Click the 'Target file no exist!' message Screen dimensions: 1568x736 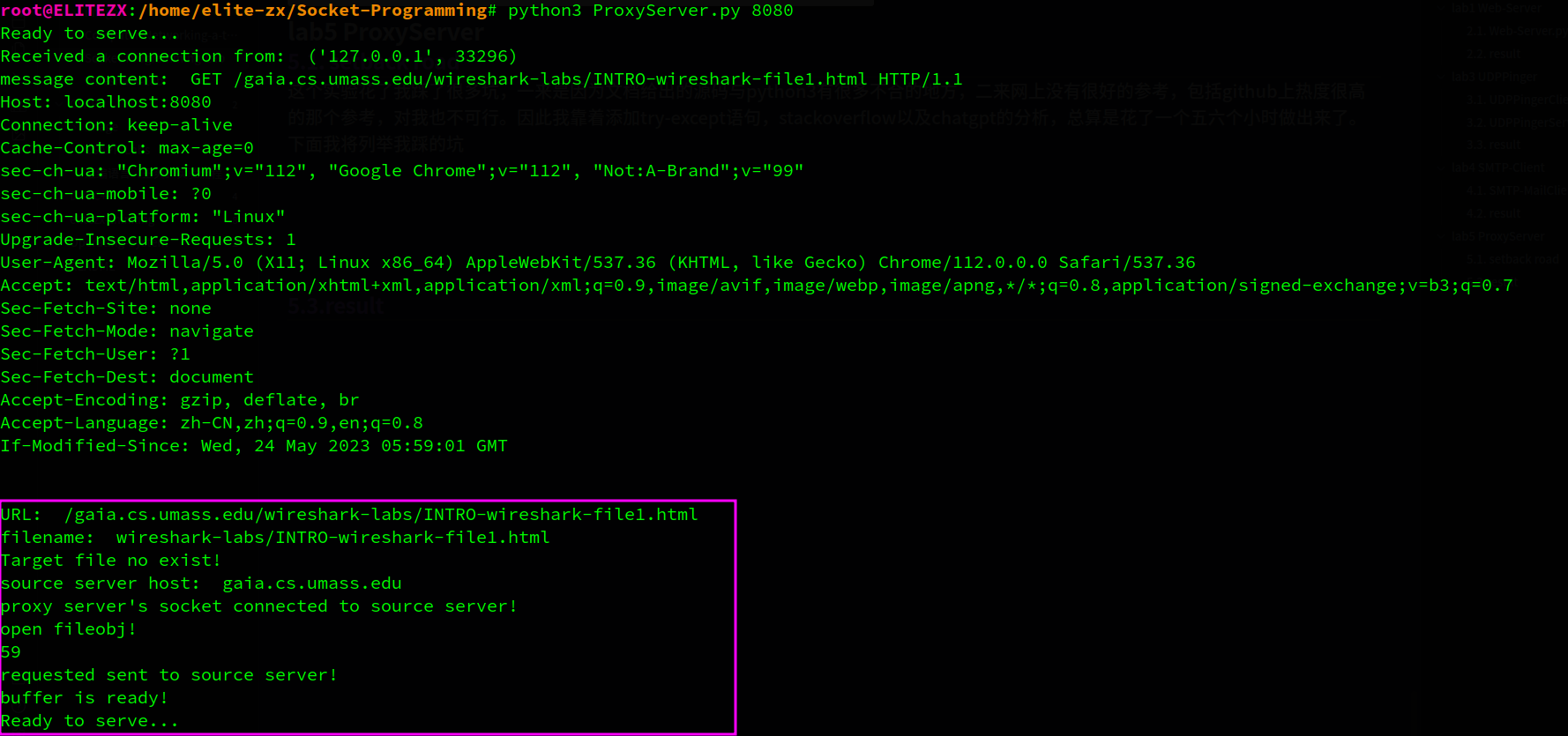tap(111, 561)
